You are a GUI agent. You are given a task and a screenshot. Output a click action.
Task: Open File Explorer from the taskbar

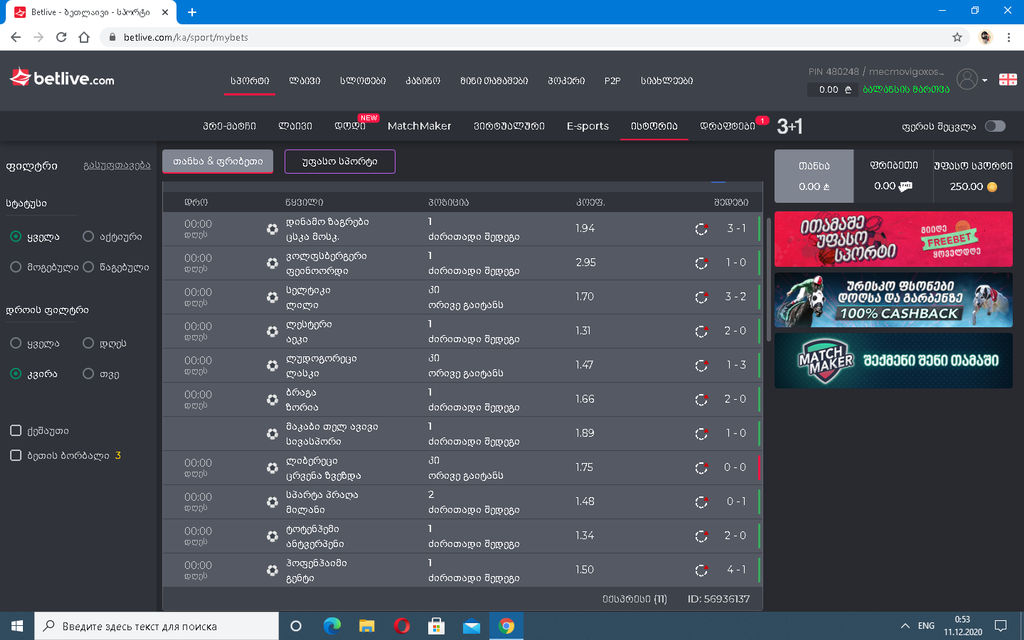point(366,626)
